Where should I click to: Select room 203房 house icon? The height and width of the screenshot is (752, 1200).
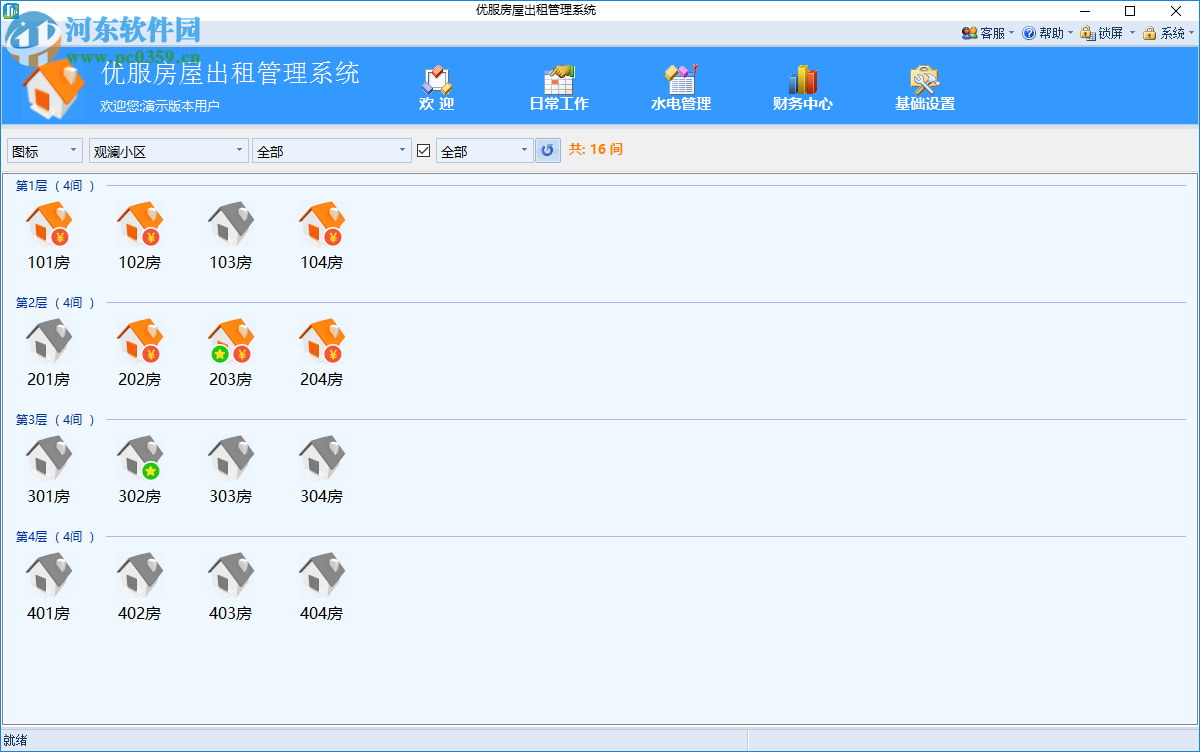(230, 342)
